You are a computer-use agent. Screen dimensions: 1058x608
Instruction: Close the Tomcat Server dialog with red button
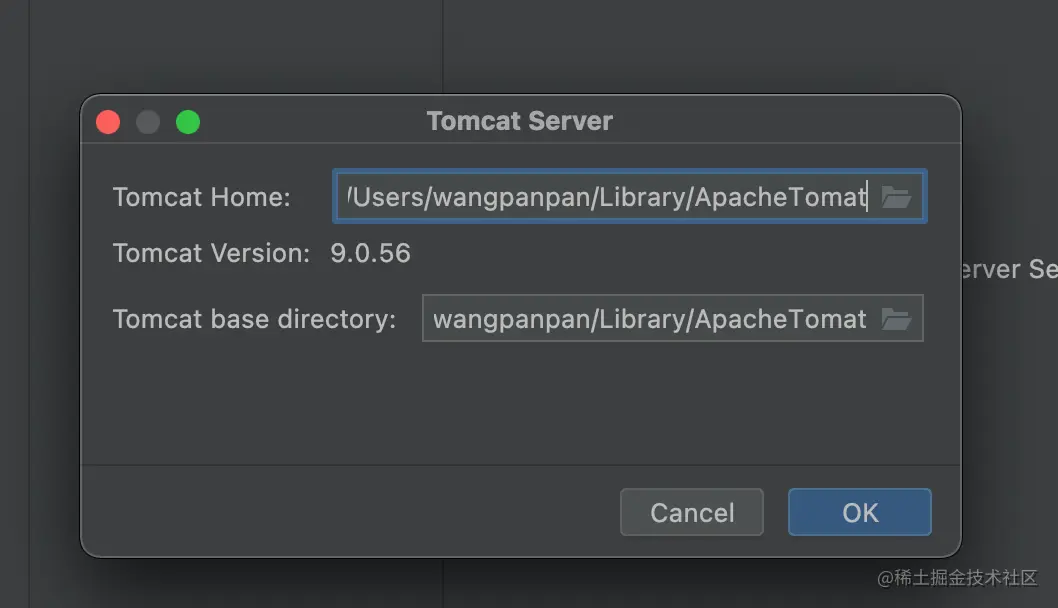(x=108, y=122)
